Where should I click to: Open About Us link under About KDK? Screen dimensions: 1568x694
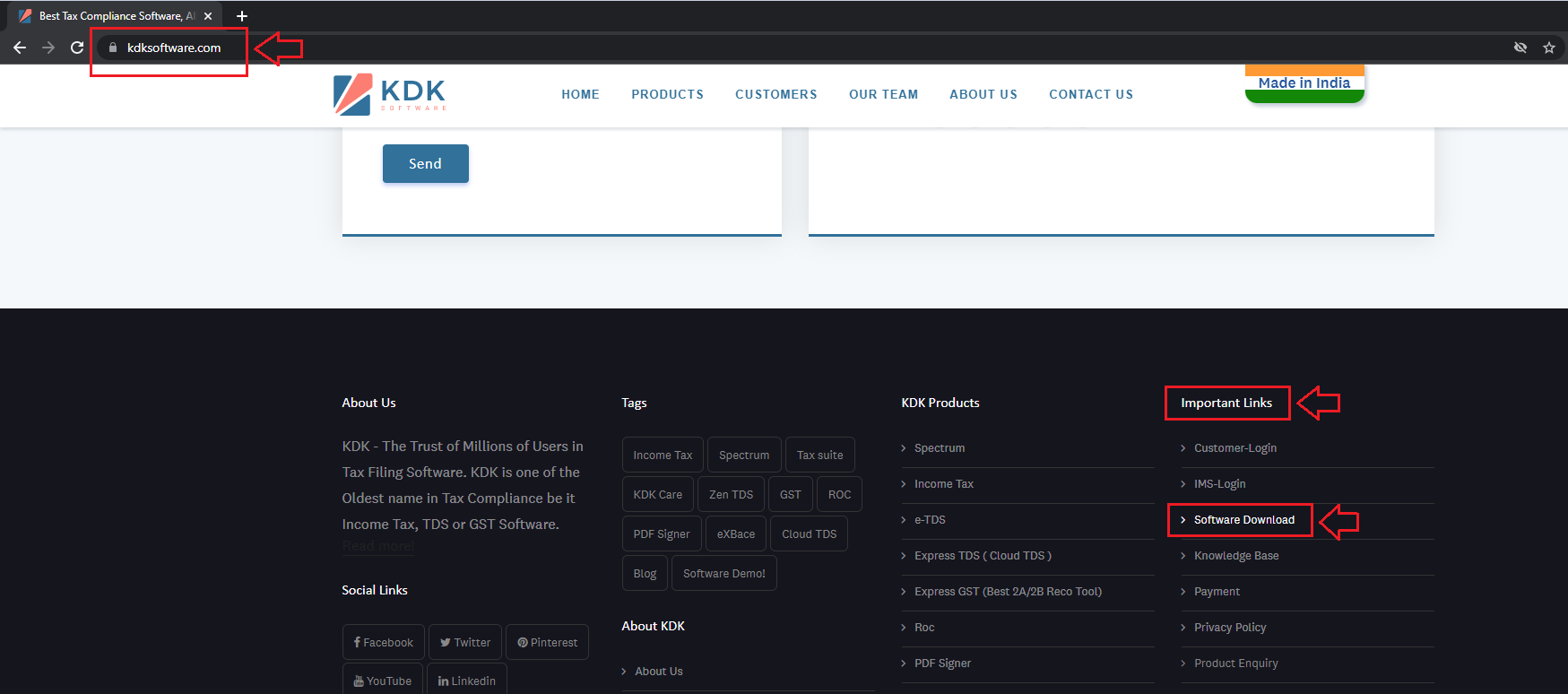(659, 671)
